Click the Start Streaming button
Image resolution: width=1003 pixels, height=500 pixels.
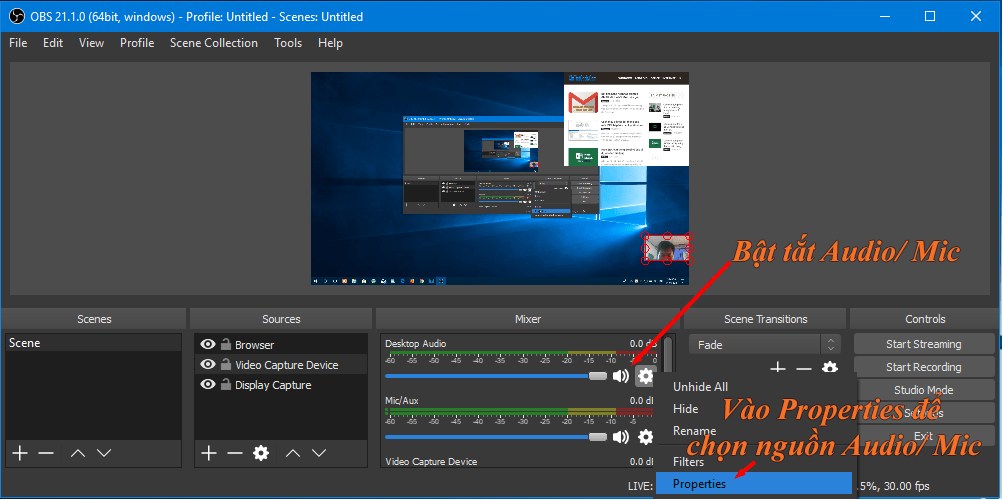pos(923,344)
